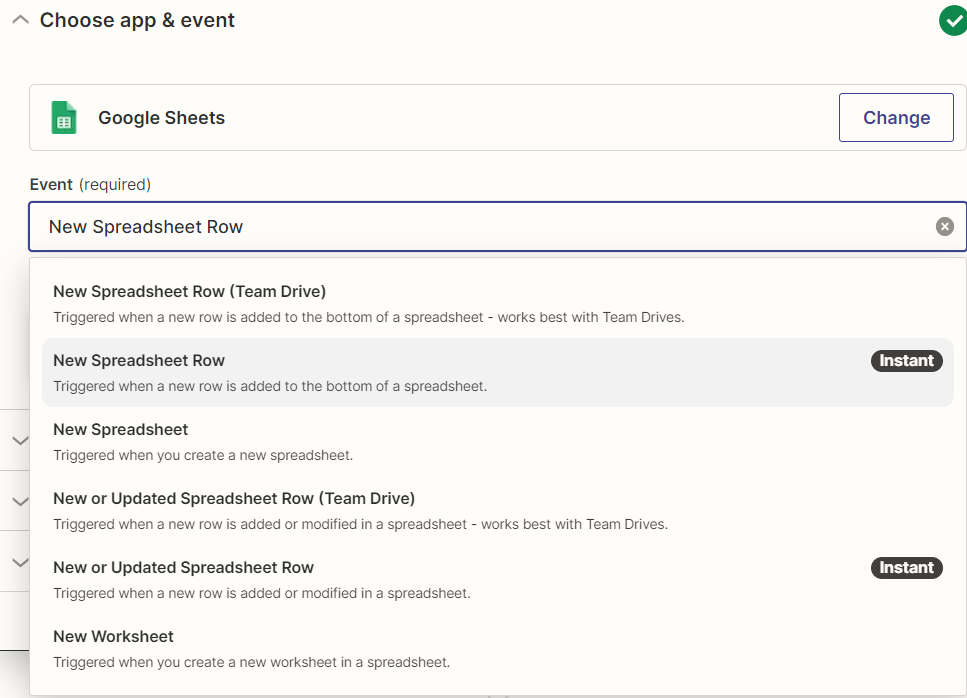Click the Google Sheets app name text
Image resolution: width=967 pixels, height=698 pixels.
tap(162, 118)
